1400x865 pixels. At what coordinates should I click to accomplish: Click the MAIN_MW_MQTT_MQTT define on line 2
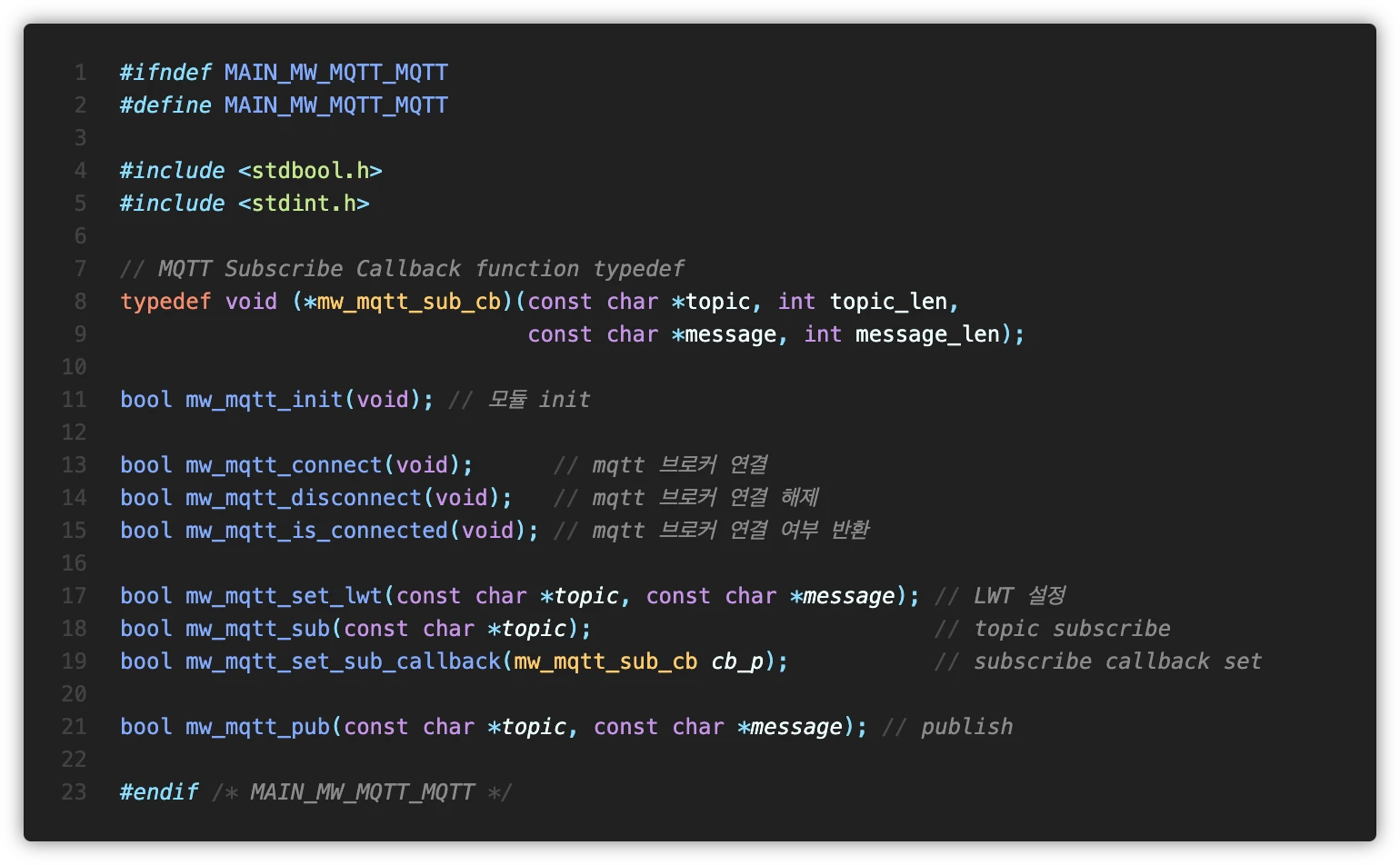coord(335,104)
